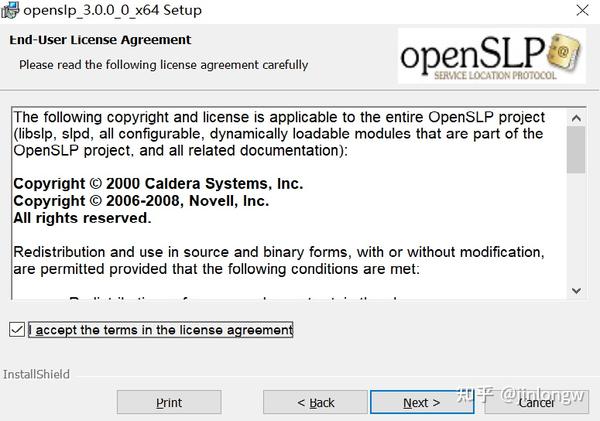Click the InstallShield label

click(36, 374)
